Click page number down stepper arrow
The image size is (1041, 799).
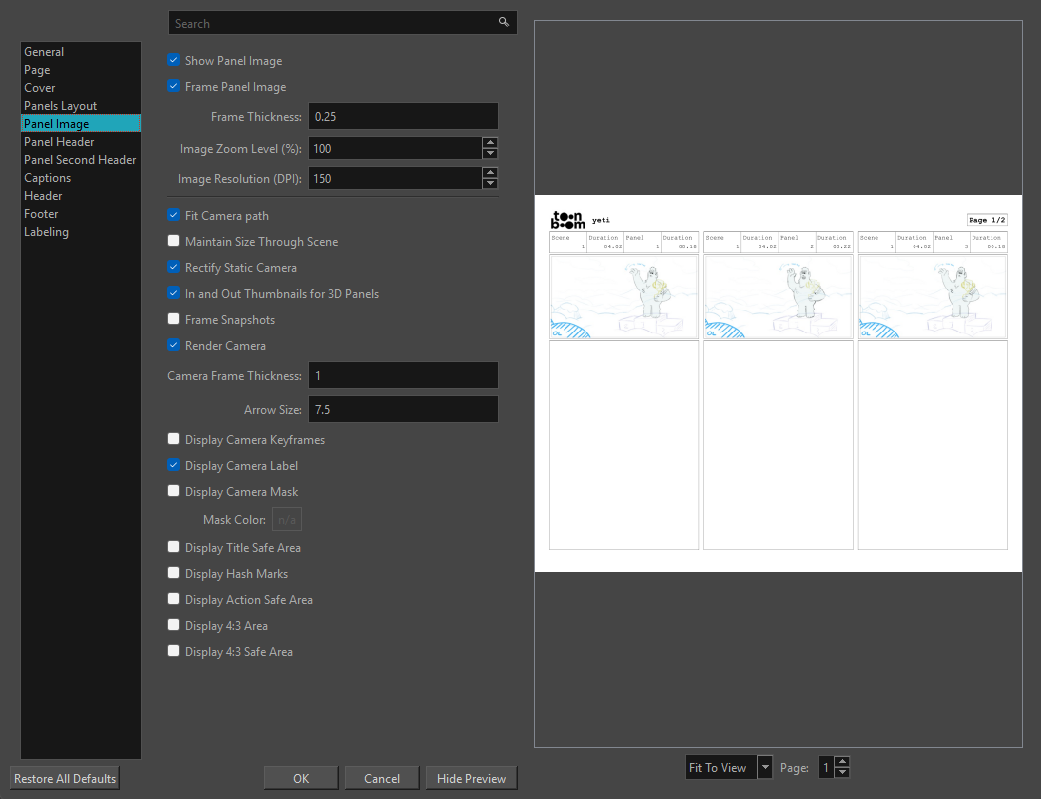pyautogui.click(x=842, y=773)
